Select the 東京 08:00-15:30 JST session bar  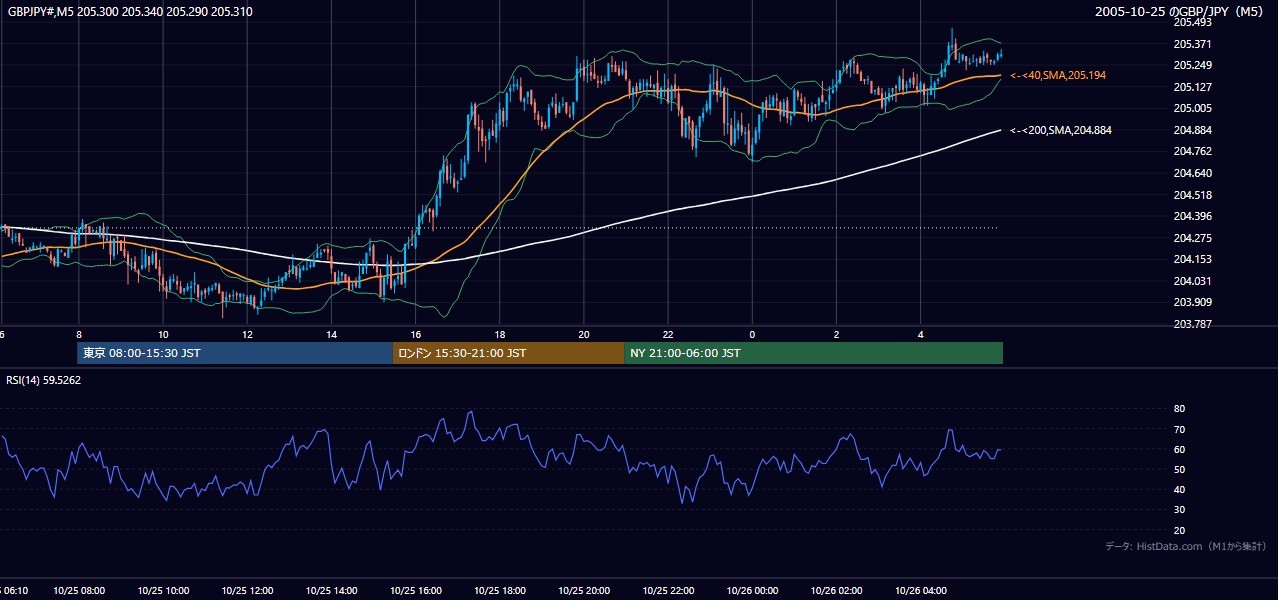click(235, 353)
